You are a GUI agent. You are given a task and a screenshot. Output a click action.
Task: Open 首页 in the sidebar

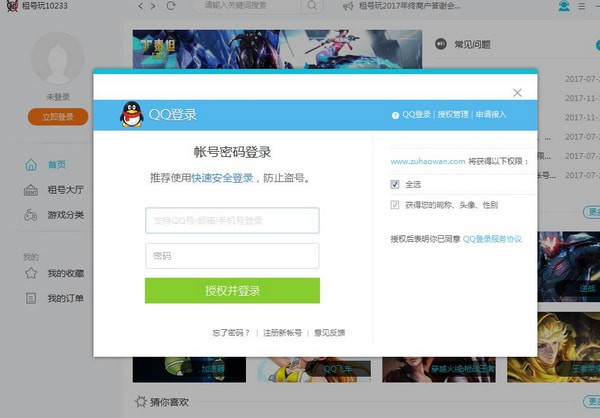click(x=57, y=165)
